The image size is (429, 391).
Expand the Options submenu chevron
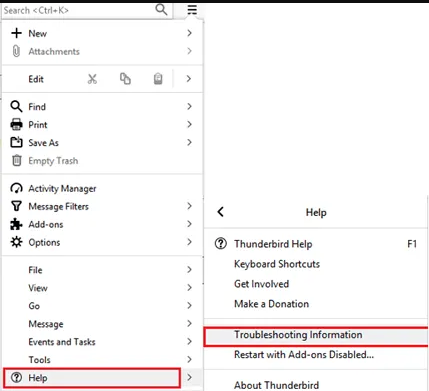point(189,242)
